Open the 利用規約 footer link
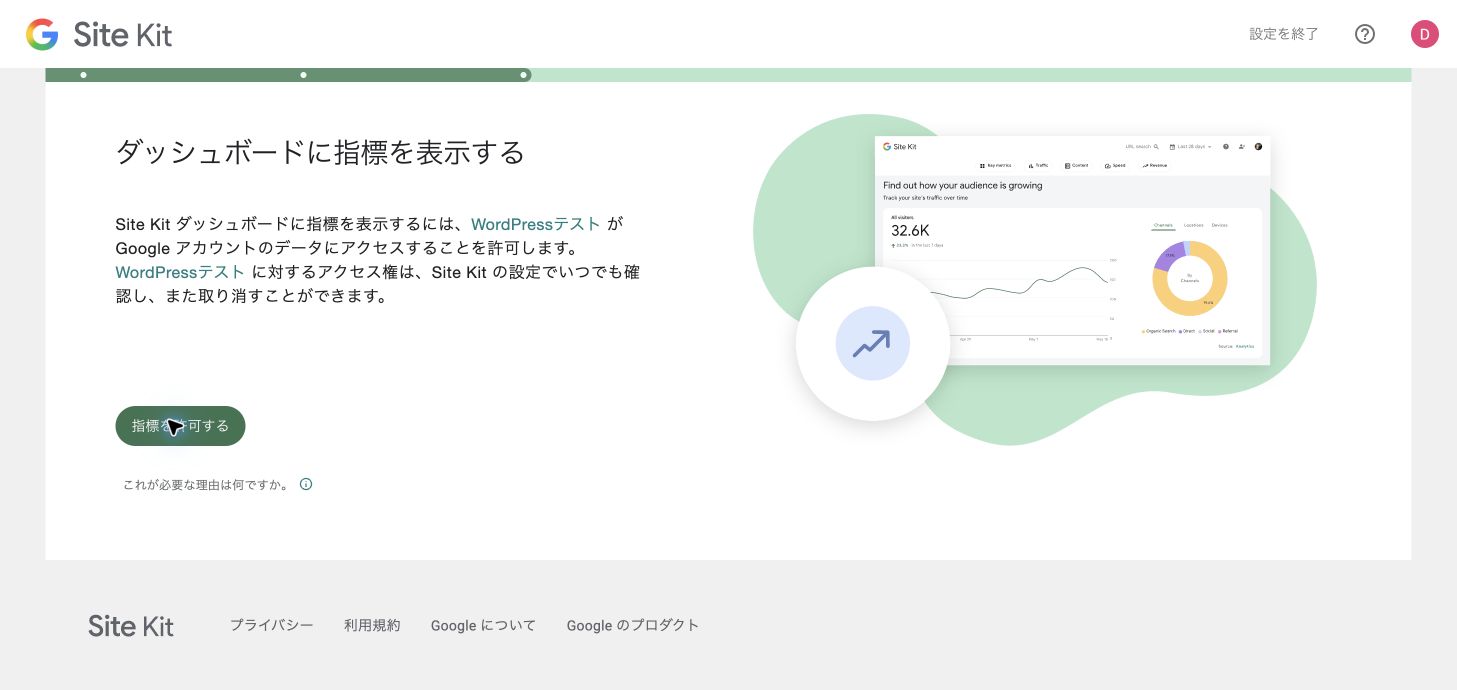This screenshot has width=1457, height=690. [x=372, y=625]
